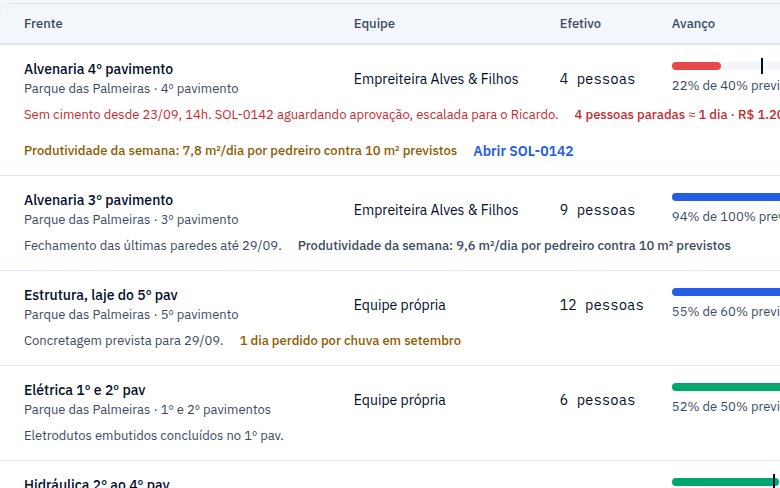
Task: Select the Hidráulica 2º ao 4º pav title
Action: 97,483
